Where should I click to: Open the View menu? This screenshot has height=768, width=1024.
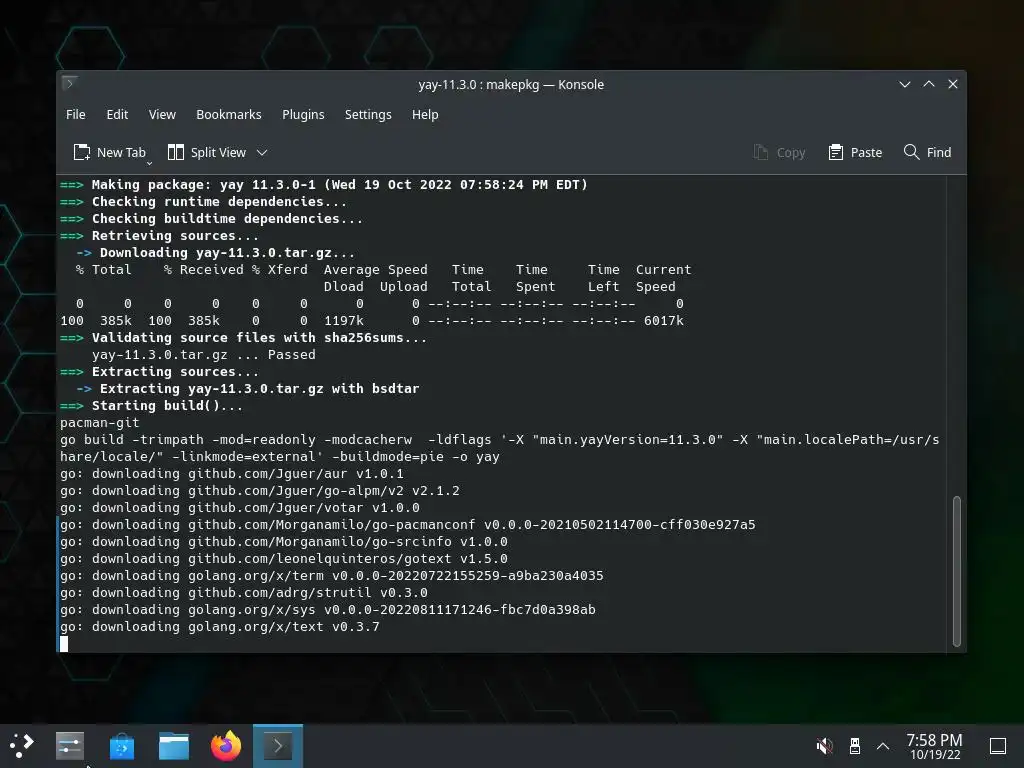tap(162, 114)
